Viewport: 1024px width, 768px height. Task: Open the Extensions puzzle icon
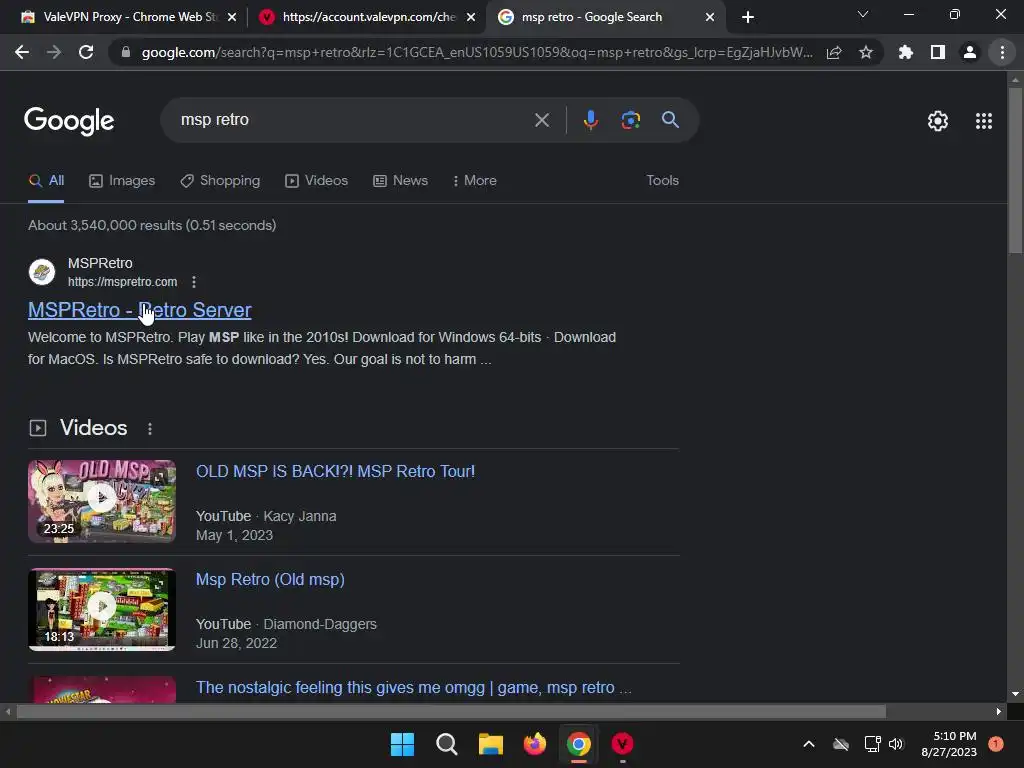[905, 52]
